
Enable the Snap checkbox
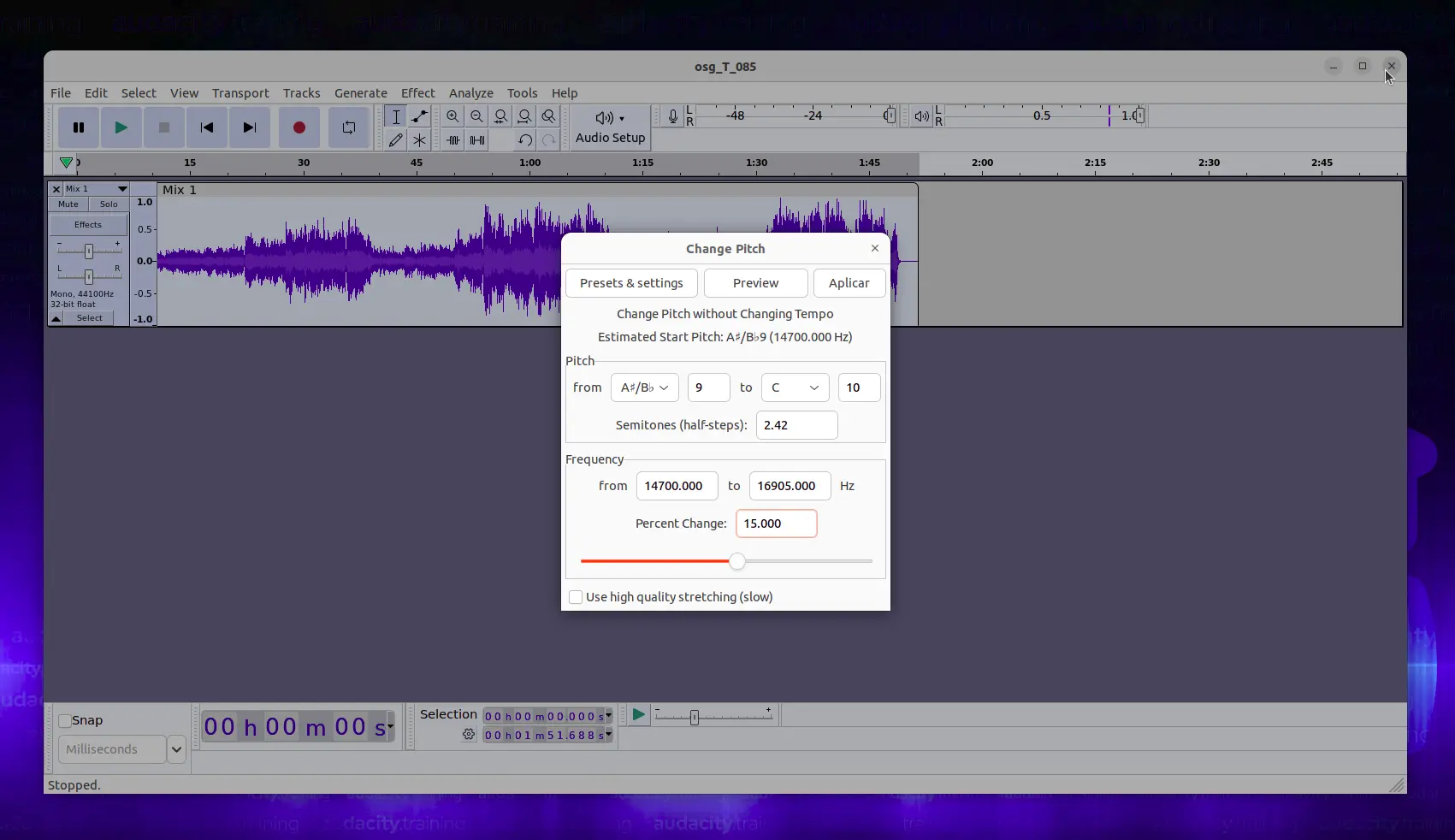point(65,721)
